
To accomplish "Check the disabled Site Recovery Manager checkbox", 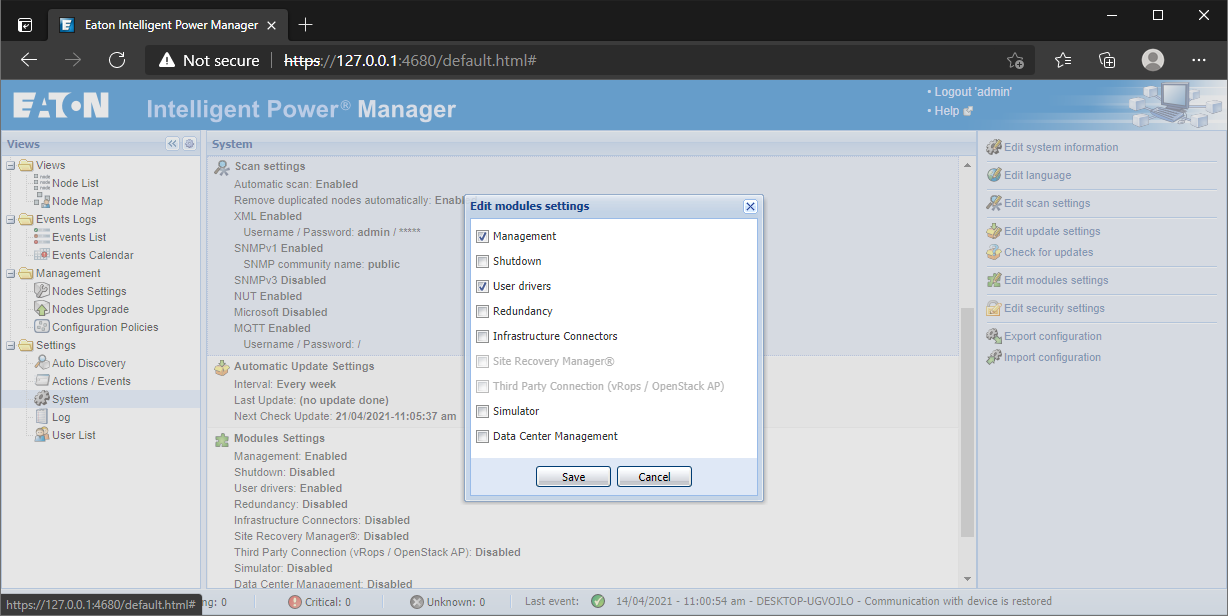I will [483, 362].
